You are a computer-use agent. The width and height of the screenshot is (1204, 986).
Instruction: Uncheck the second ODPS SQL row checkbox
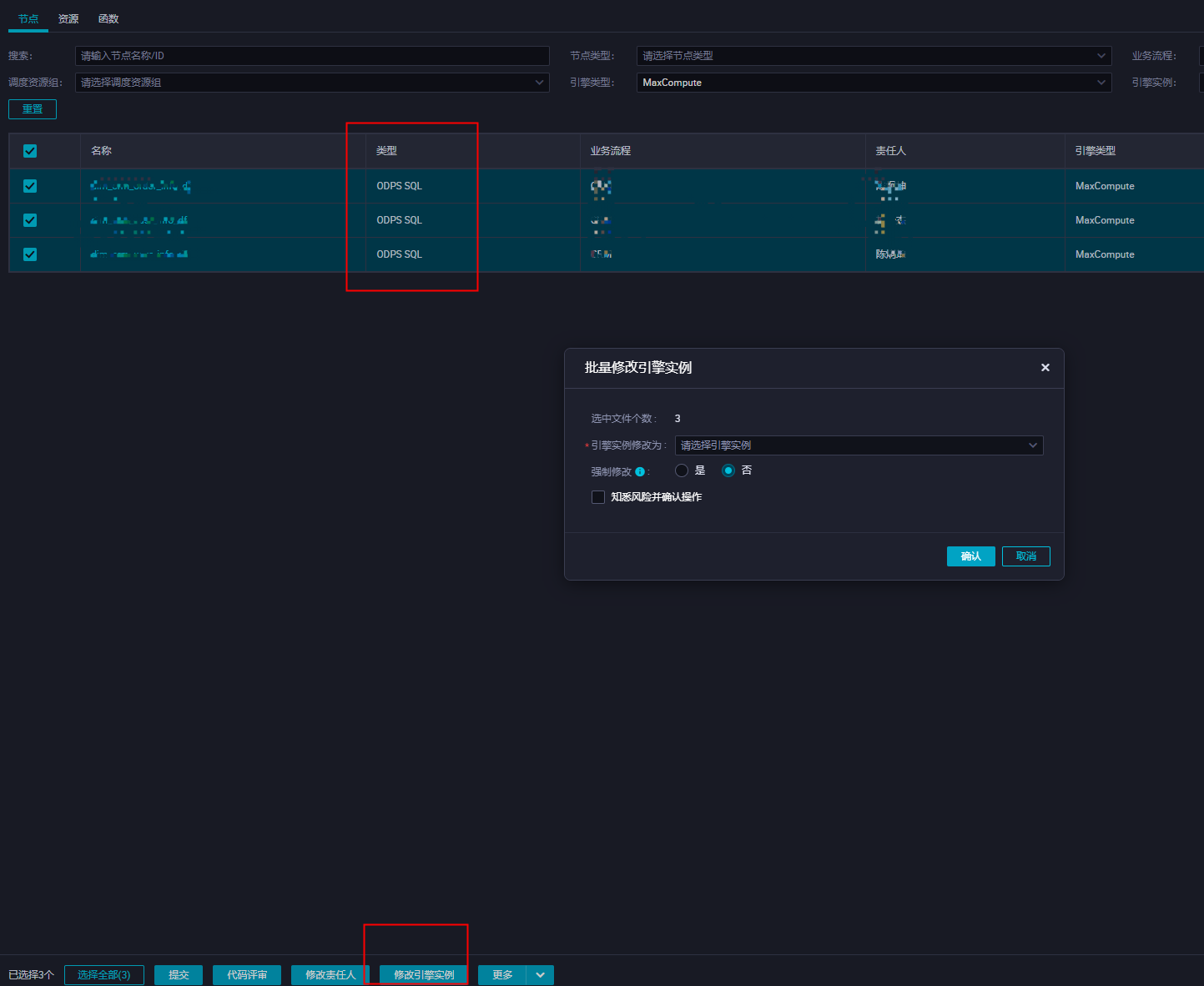click(x=30, y=220)
